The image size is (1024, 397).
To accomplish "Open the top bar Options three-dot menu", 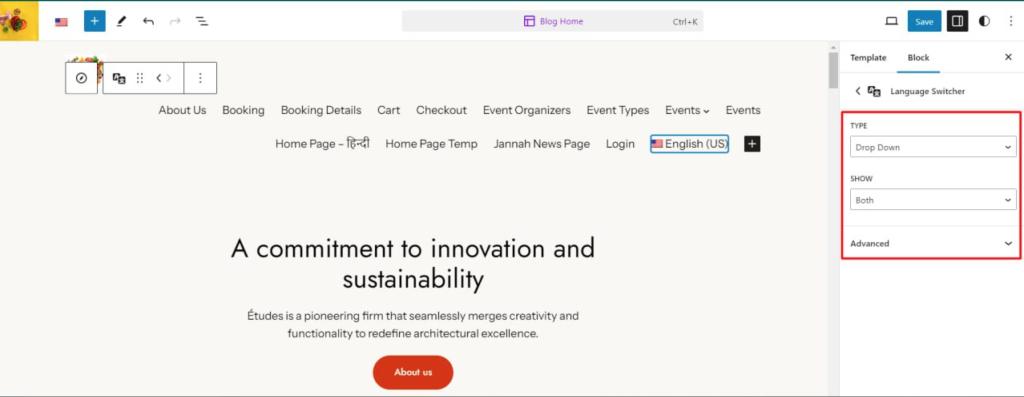I will (1010, 21).
